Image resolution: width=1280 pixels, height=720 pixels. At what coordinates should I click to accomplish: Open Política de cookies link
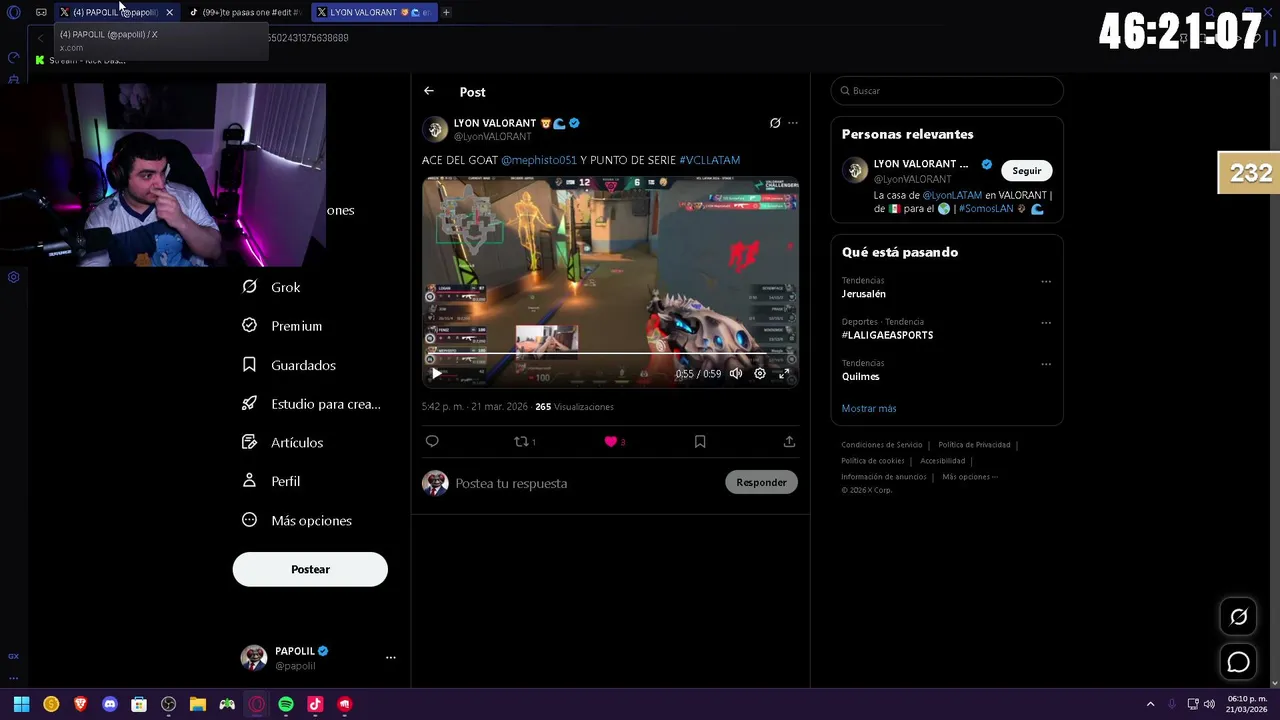(873, 461)
